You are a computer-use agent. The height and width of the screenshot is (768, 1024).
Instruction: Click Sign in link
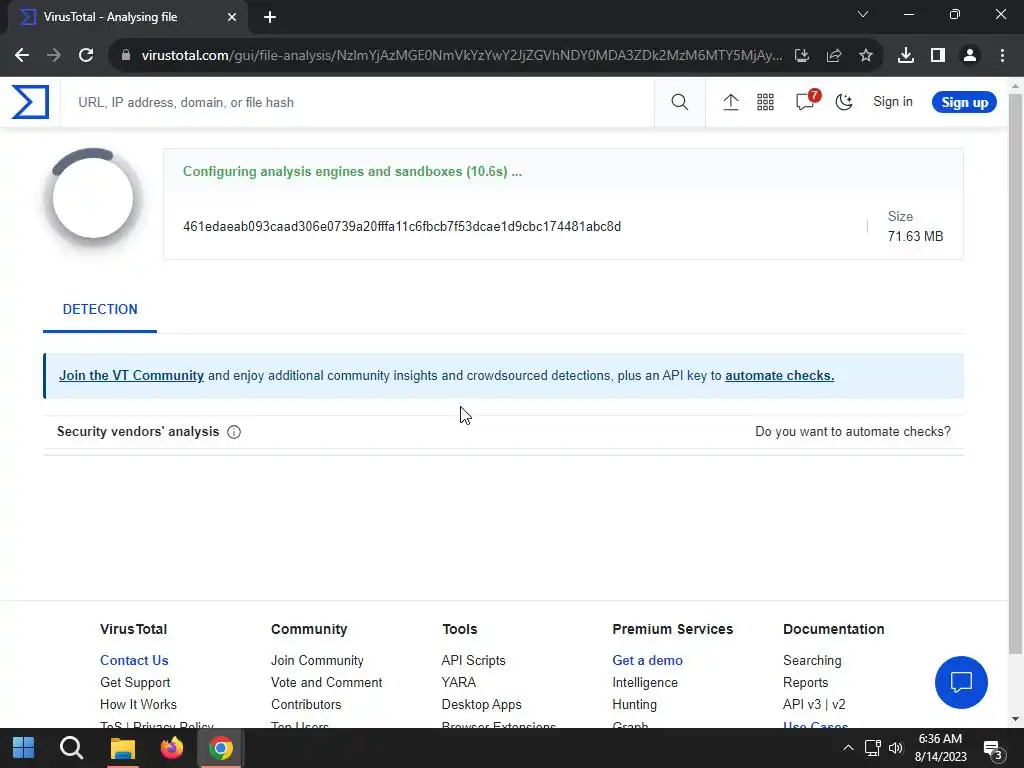point(893,102)
